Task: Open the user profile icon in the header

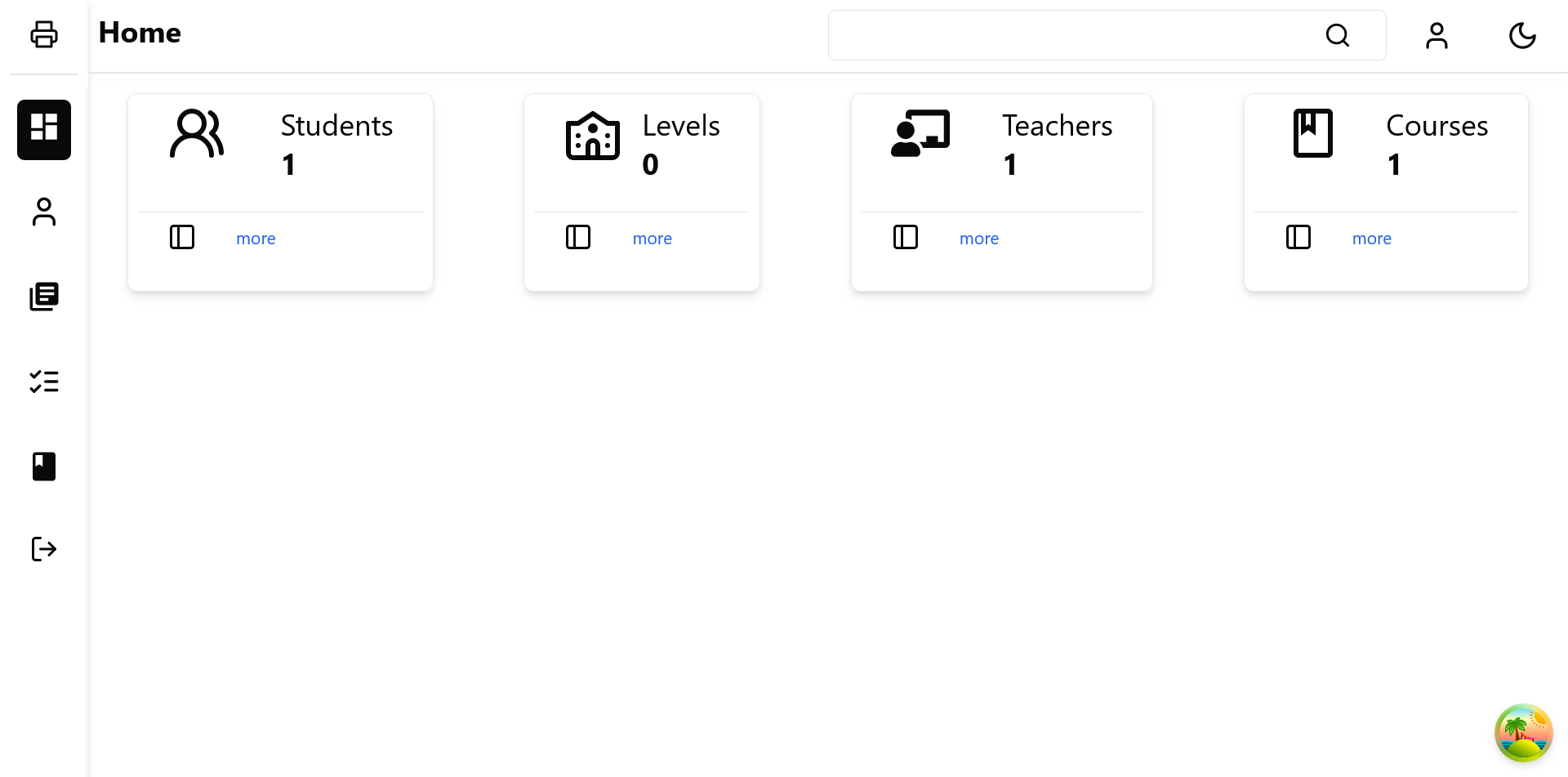Action: point(1437,35)
